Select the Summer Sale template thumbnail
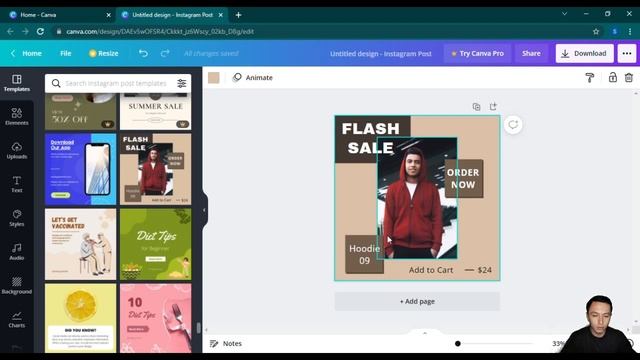640x360 pixels. click(156, 111)
